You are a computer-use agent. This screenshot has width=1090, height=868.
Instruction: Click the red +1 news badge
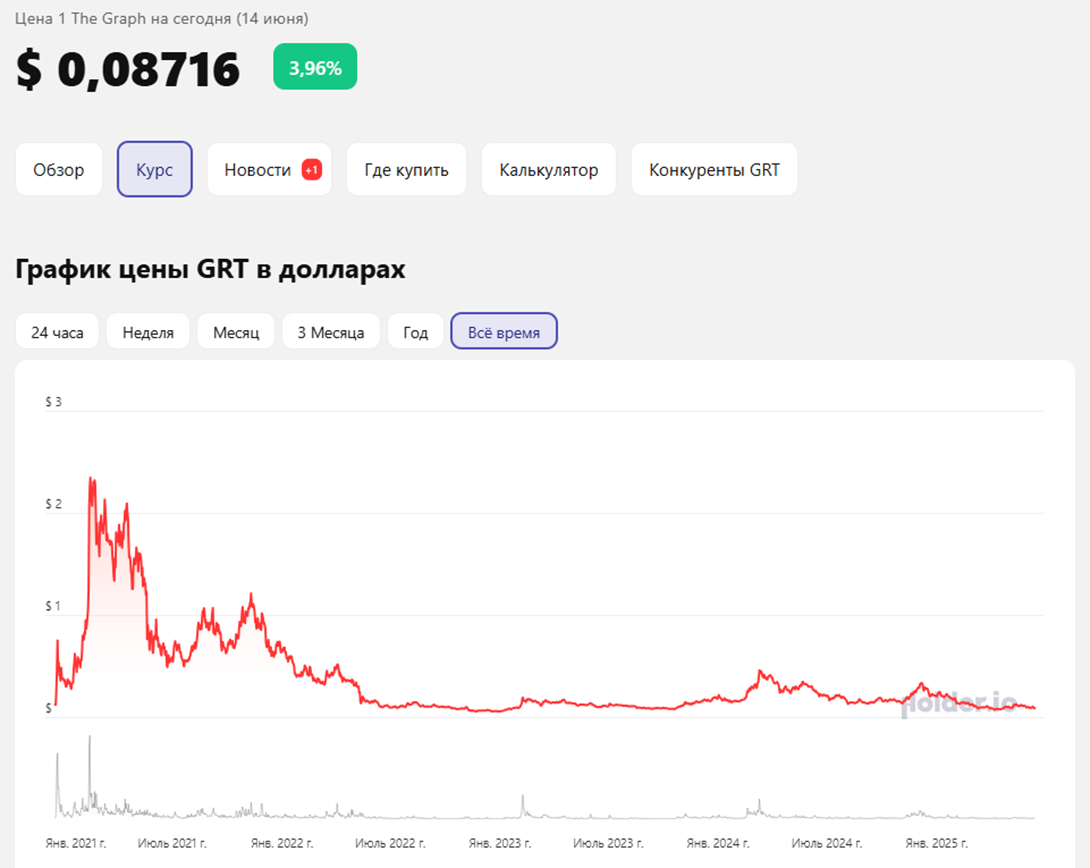coord(311,170)
